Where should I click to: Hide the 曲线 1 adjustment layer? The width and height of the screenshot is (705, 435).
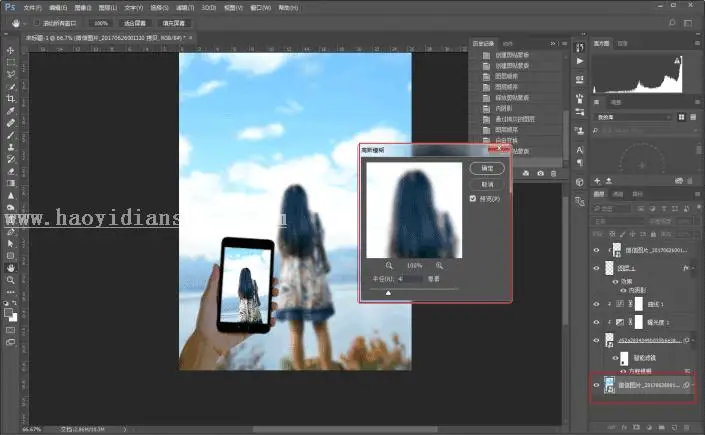[596, 304]
